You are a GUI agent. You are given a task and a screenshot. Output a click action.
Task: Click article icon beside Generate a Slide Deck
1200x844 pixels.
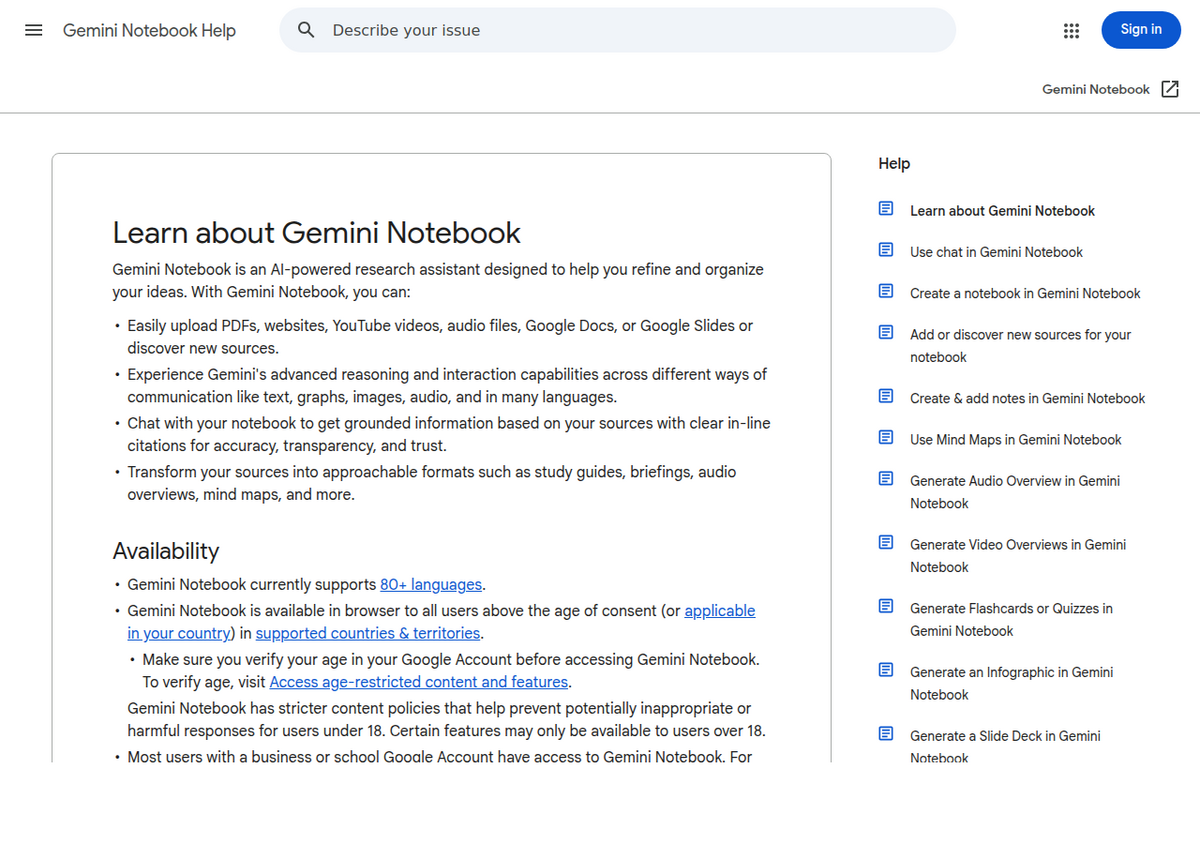coord(886,733)
